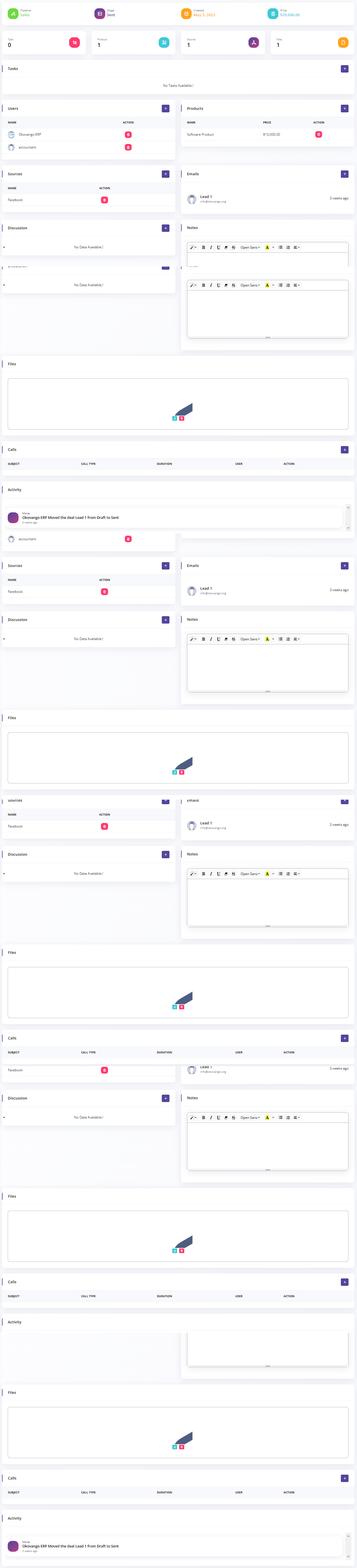The height and width of the screenshot is (1568, 357).
Task: Click the teal Price icon
Action: (273, 13)
